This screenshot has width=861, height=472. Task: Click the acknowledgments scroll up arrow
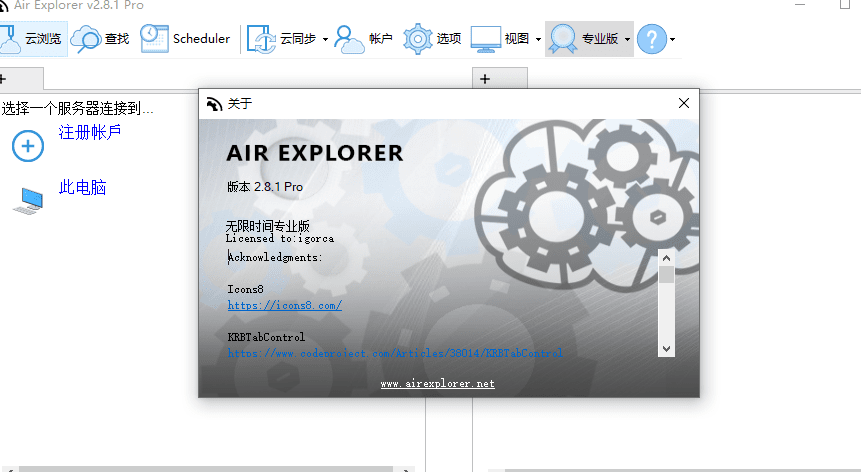point(666,258)
